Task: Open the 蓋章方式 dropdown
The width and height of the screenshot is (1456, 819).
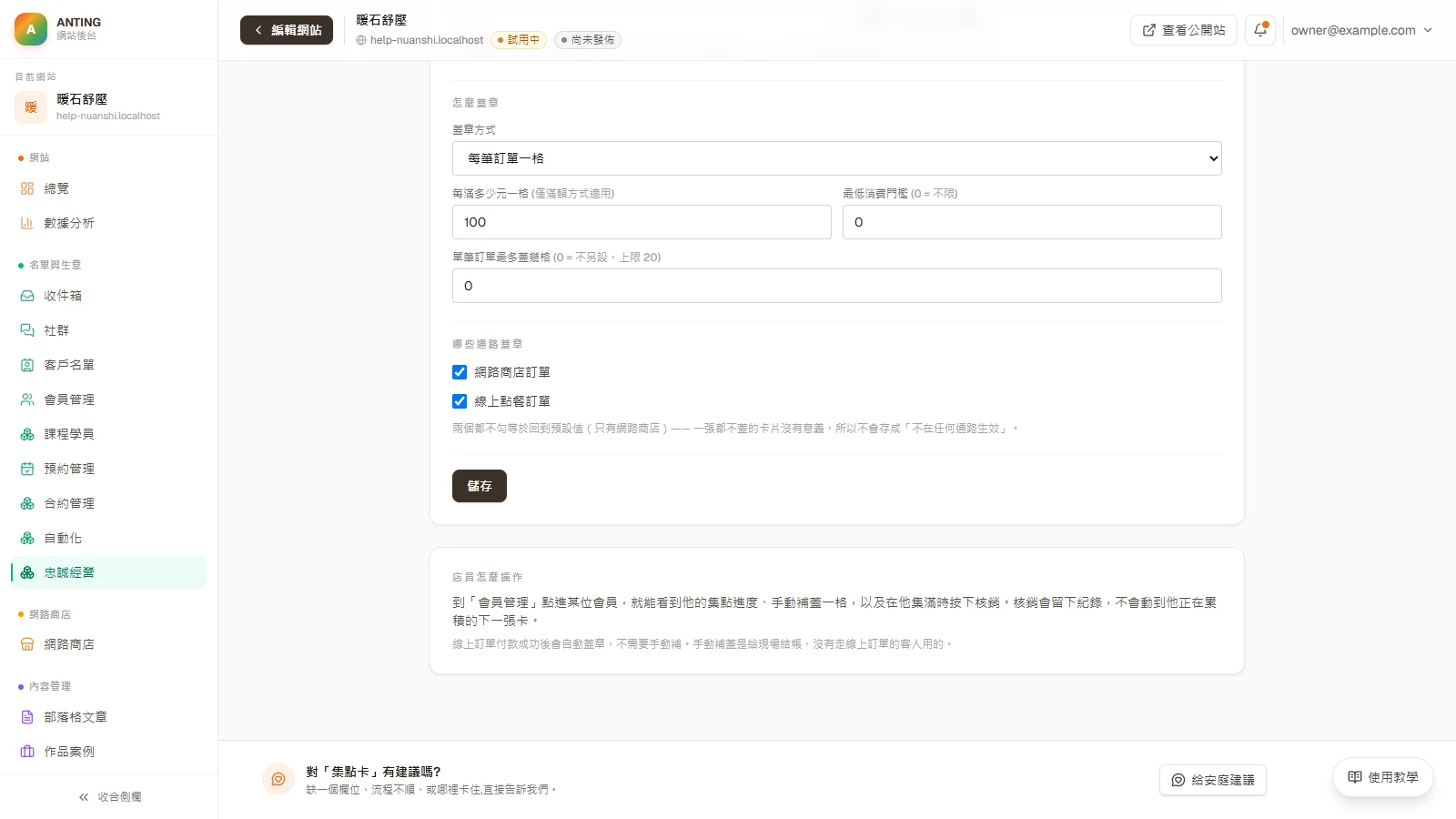Action: coord(837,158)
